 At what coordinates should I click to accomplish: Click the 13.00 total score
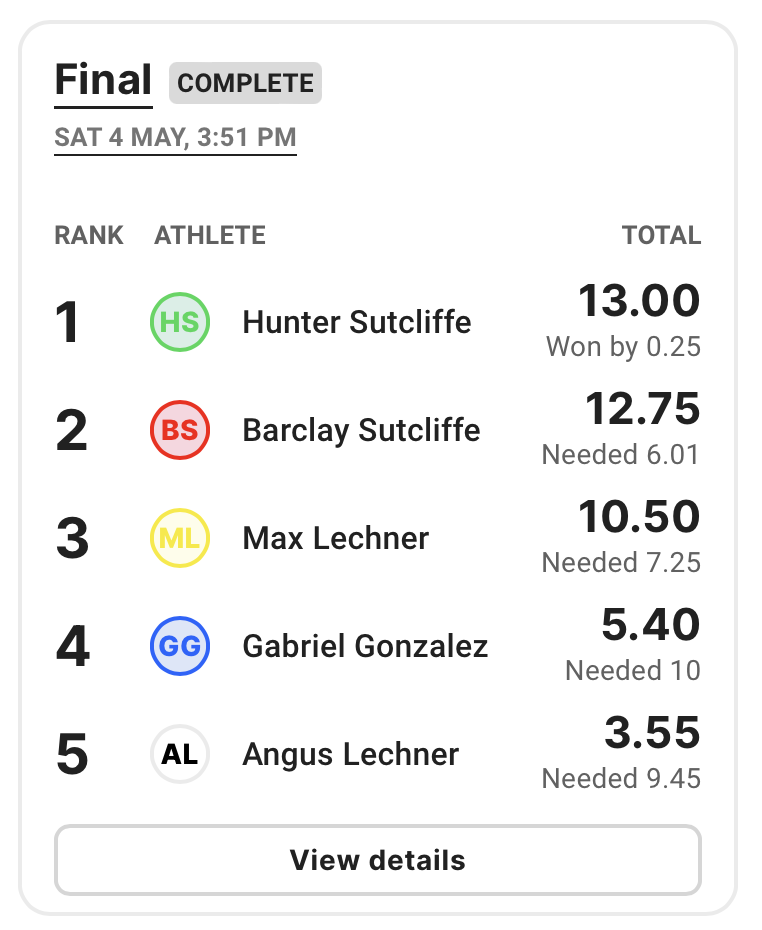tap(639, 301)
